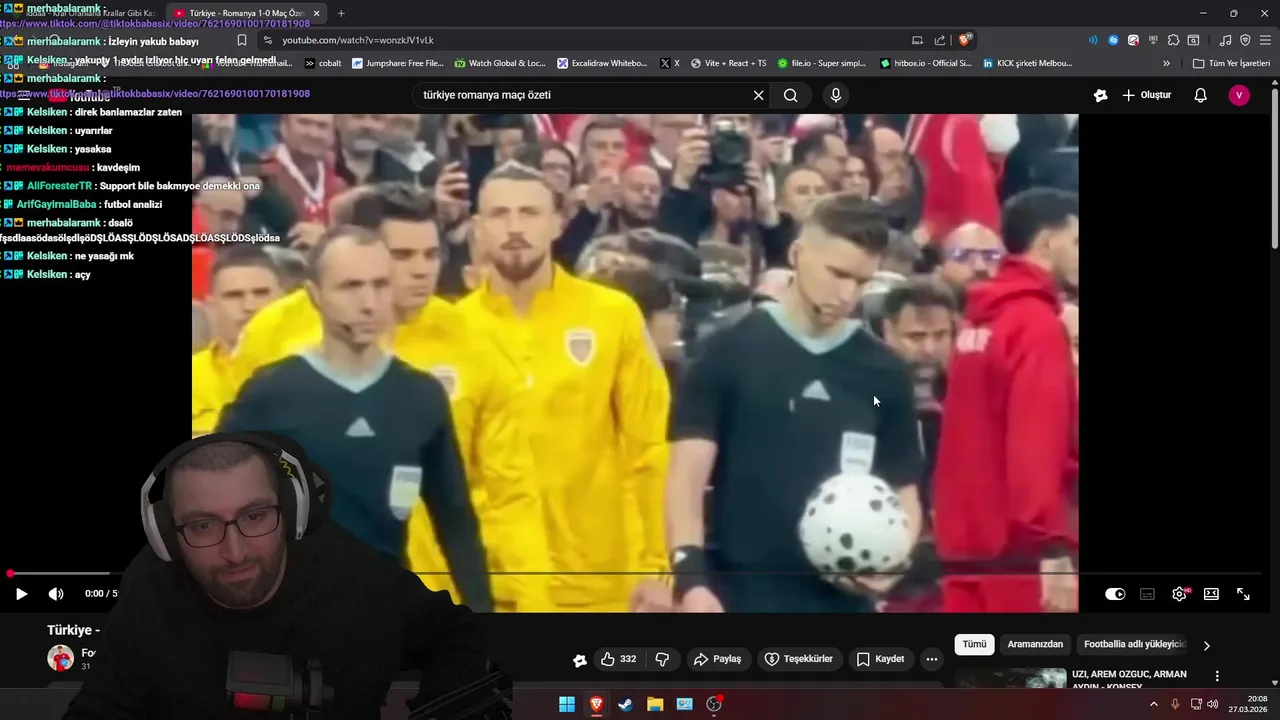Open Excalidraw Whiteboard bookmark

[603, 63]
